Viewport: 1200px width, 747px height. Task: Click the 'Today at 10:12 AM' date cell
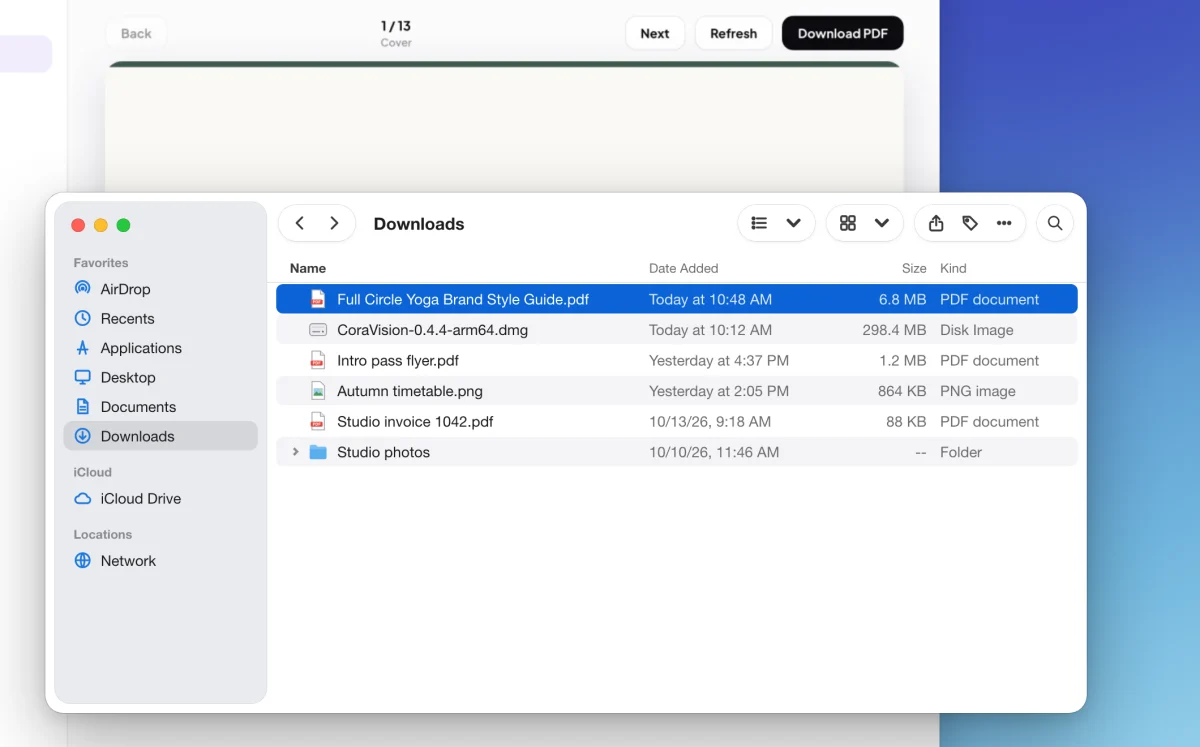point(710,330)
